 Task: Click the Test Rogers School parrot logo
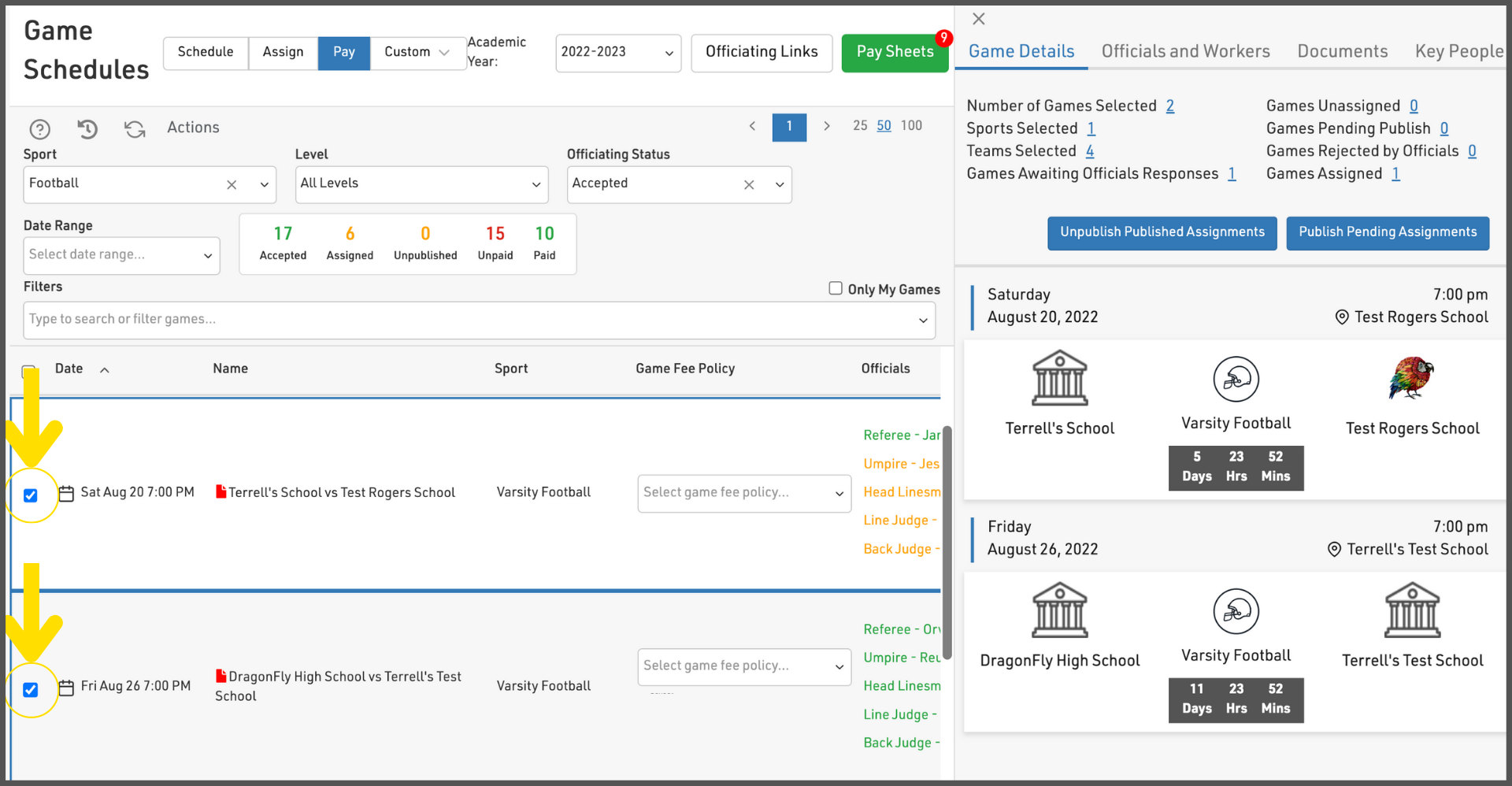click(x=1411, y=378)
